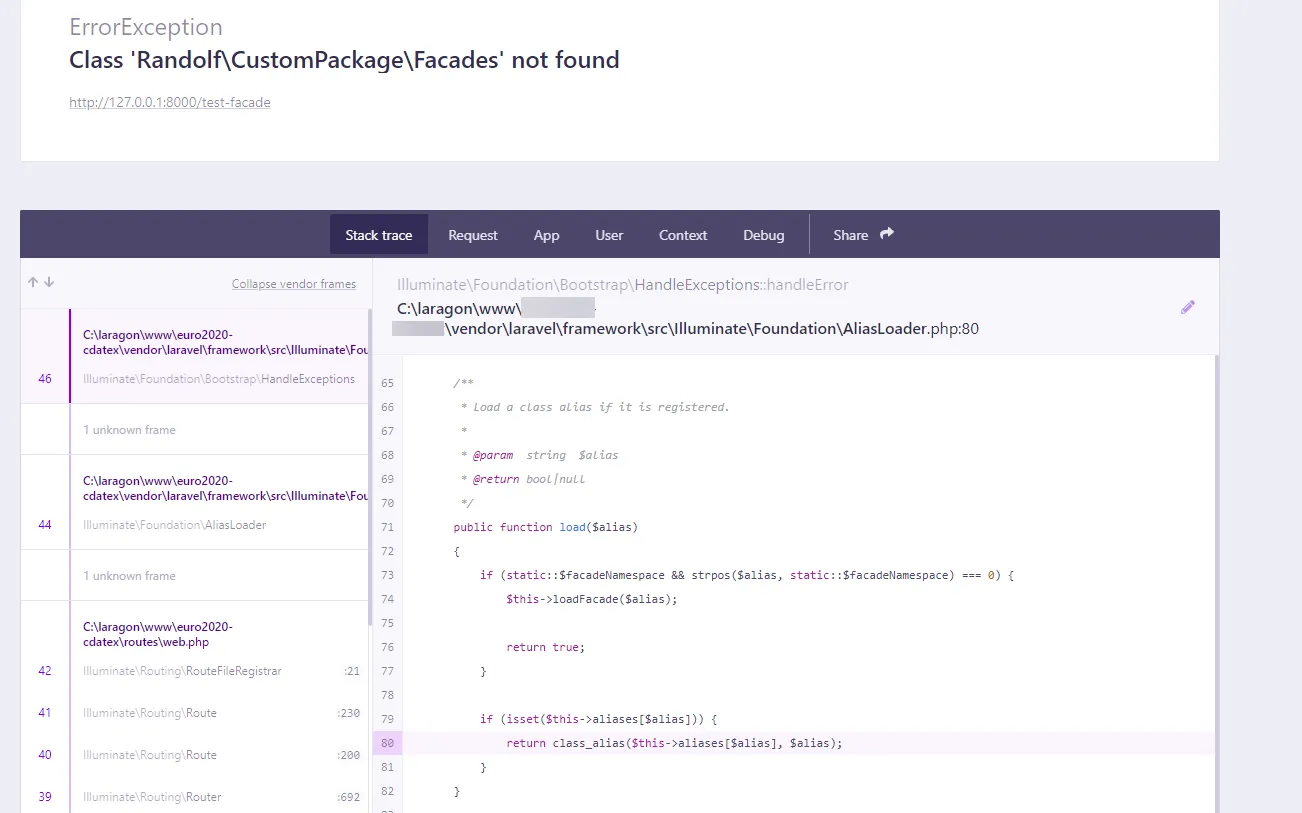The width and height of the screenshot is (1302, 813).
Task: Select frame 40 Route :200
Action: tap(195, 755)
